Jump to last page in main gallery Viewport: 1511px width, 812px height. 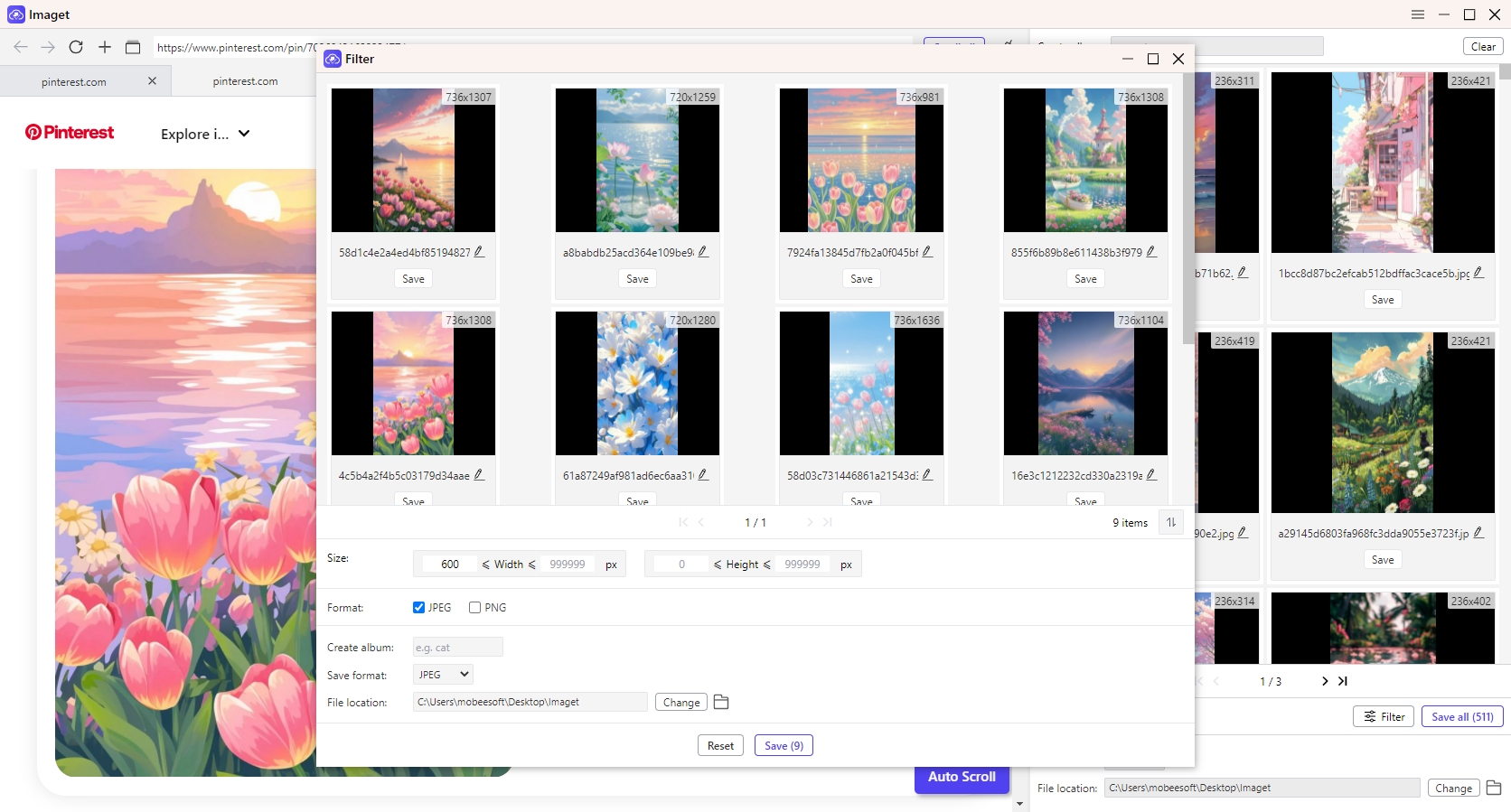click(1343, 681)
